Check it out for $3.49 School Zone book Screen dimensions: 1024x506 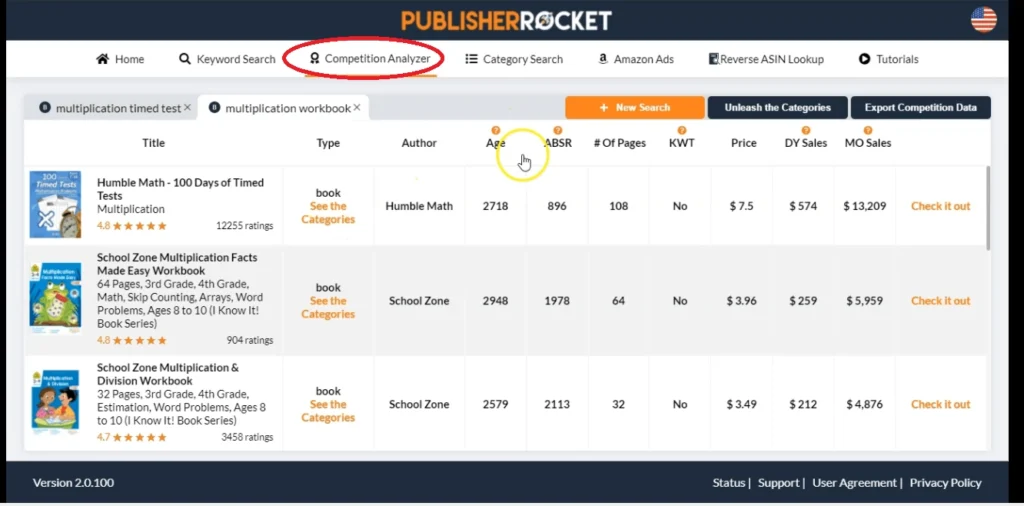tap(940, 404)
